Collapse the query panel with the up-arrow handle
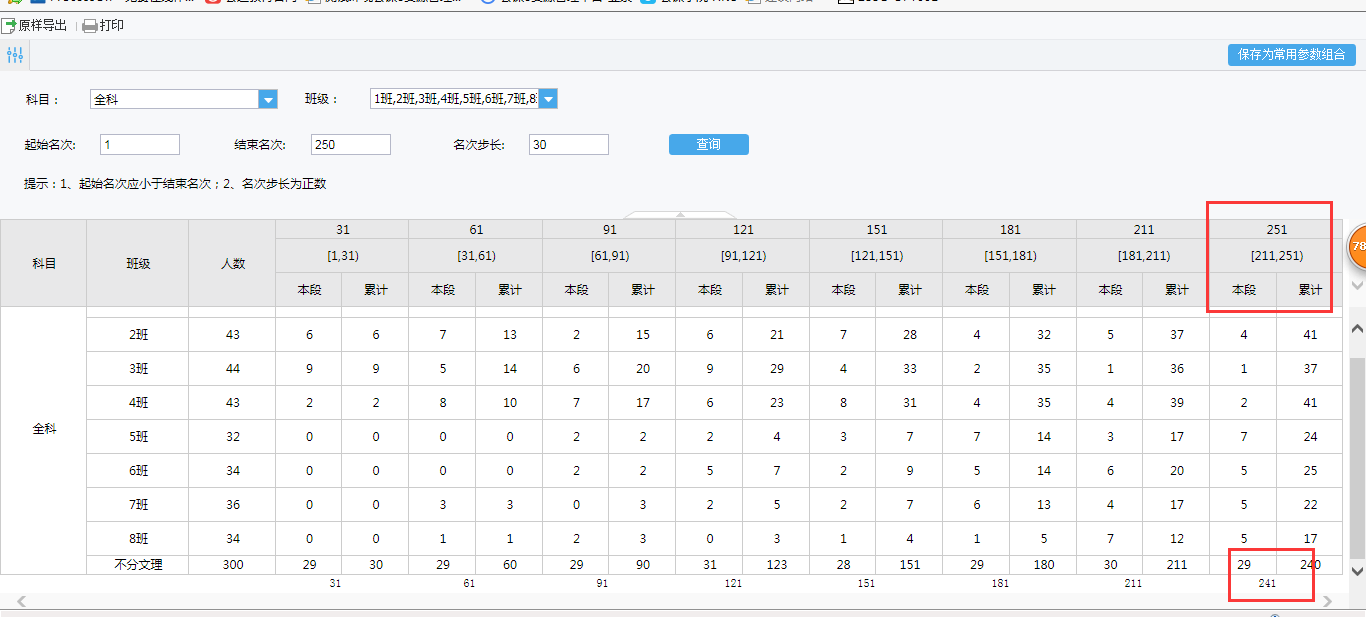 680,214
